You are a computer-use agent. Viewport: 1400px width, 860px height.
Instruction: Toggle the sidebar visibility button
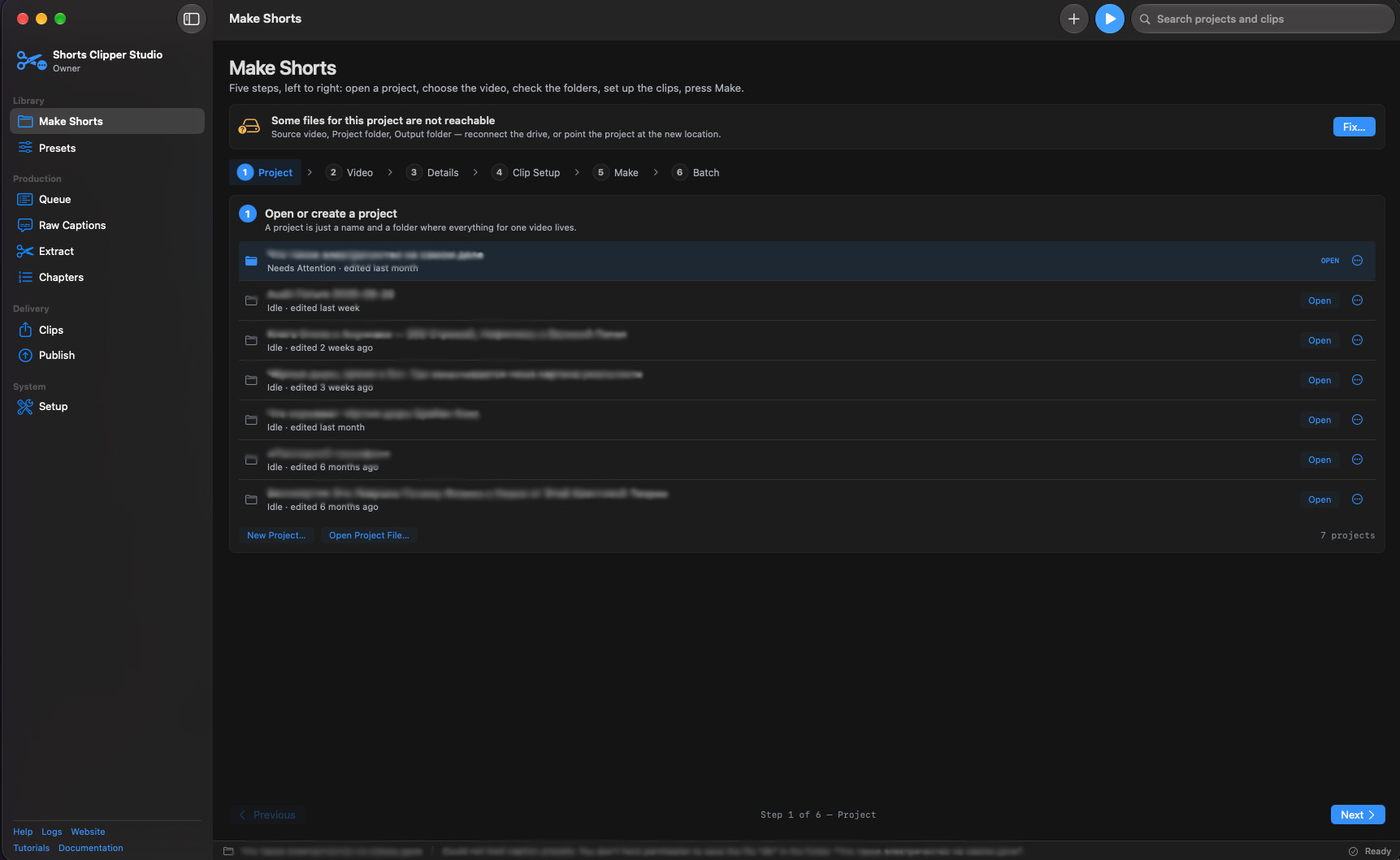pyautogui.click(x=192, y=19)
